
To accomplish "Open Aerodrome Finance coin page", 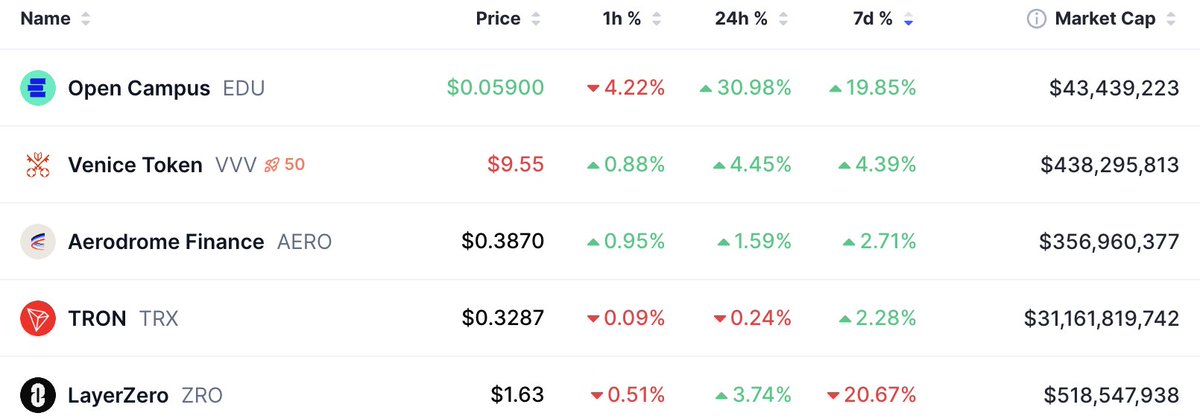I will pos(166,242).
